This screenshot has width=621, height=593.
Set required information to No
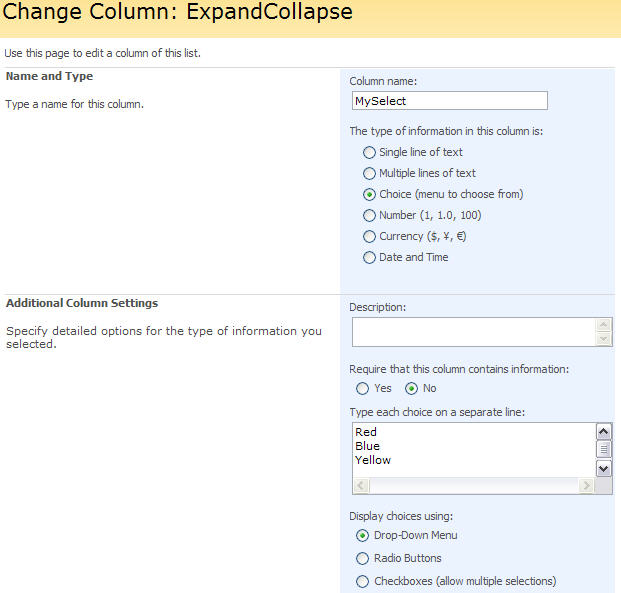tap(411, 389)
